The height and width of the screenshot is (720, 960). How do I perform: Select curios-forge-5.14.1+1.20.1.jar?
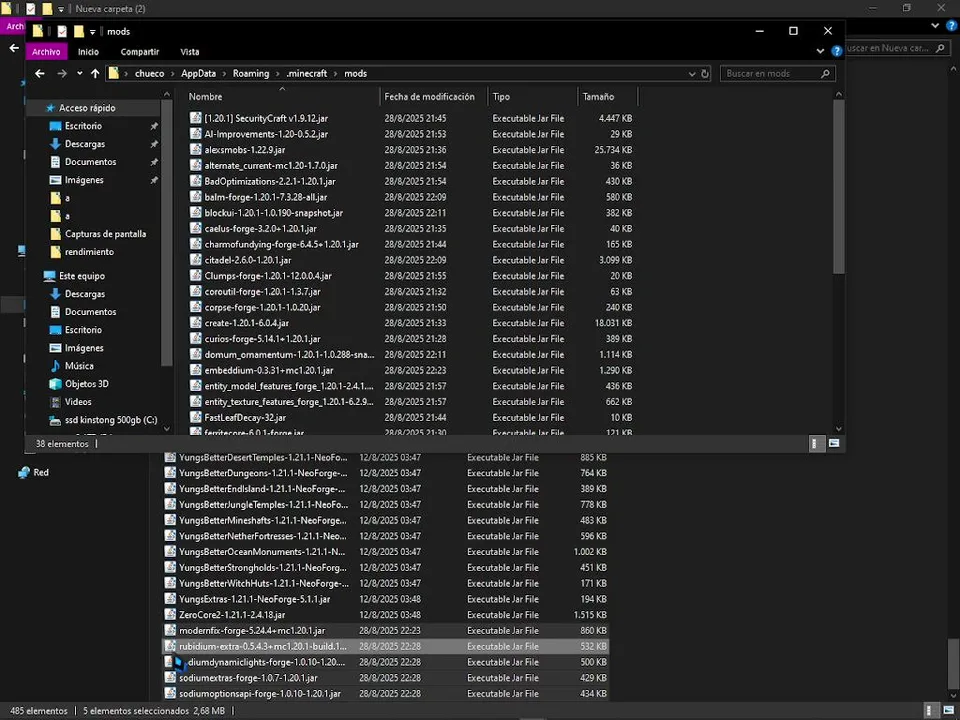point(262,339)
